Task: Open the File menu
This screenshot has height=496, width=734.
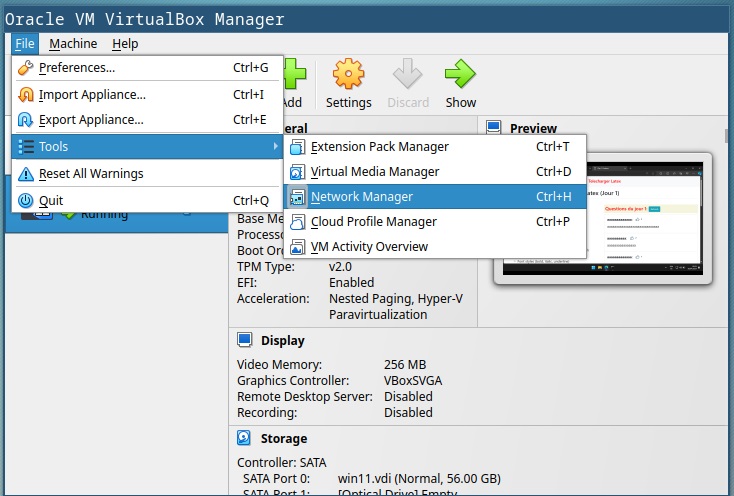Action: click(x=25, y=44)
